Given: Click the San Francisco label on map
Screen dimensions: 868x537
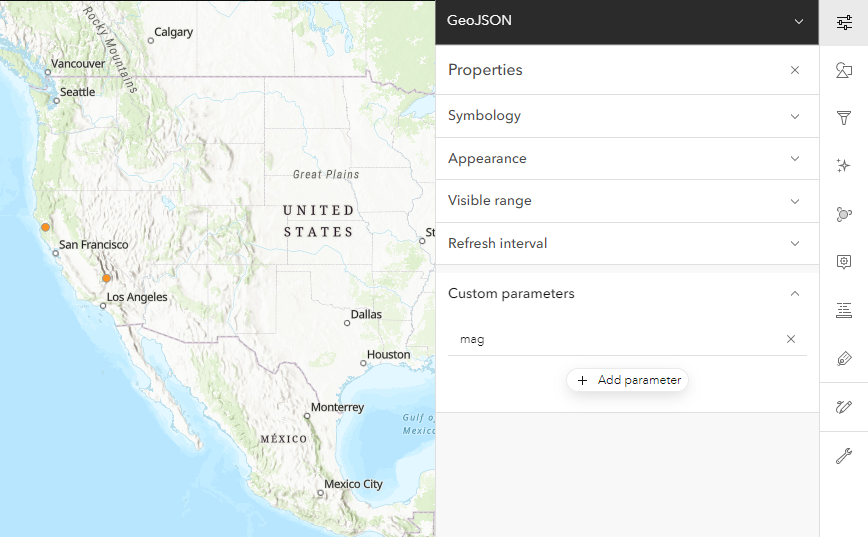Looking at the screenshot, I should (94, 244).
